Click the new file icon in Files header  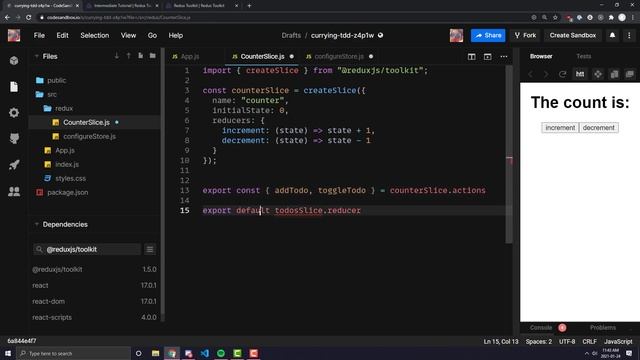click(140, 56)
